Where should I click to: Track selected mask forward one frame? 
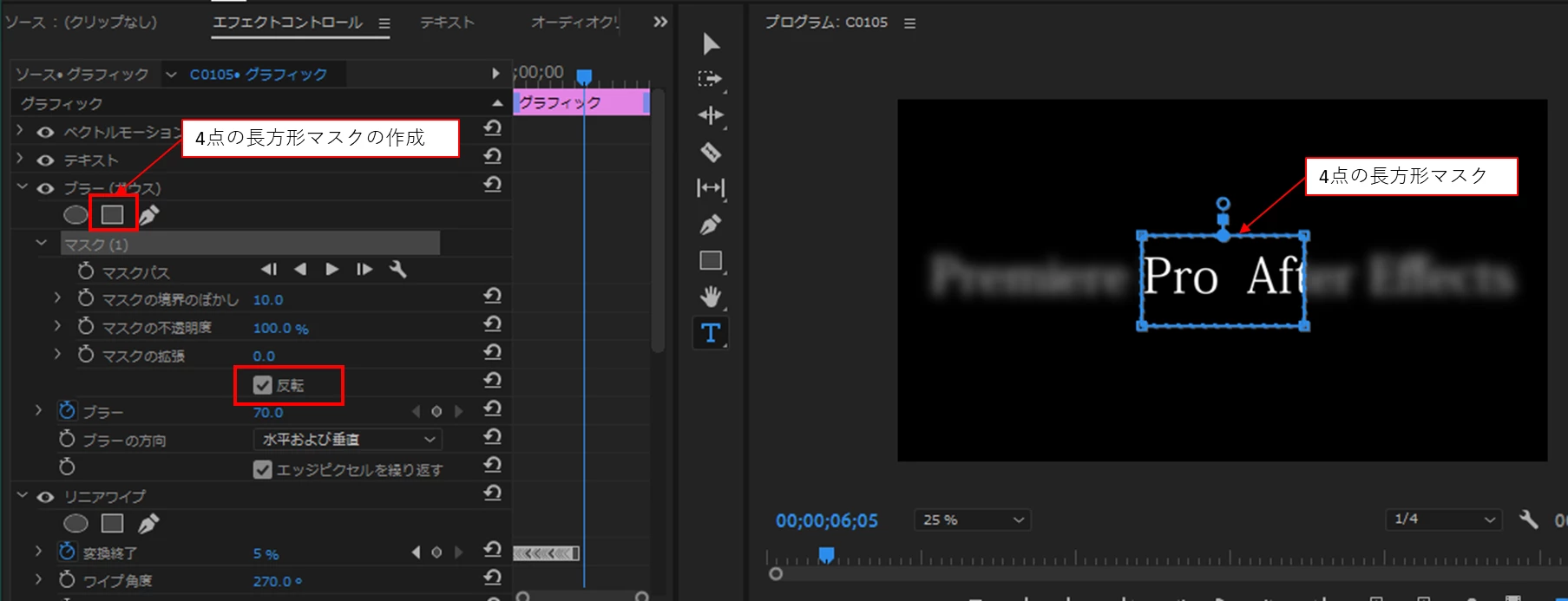[x=364, y=270]
